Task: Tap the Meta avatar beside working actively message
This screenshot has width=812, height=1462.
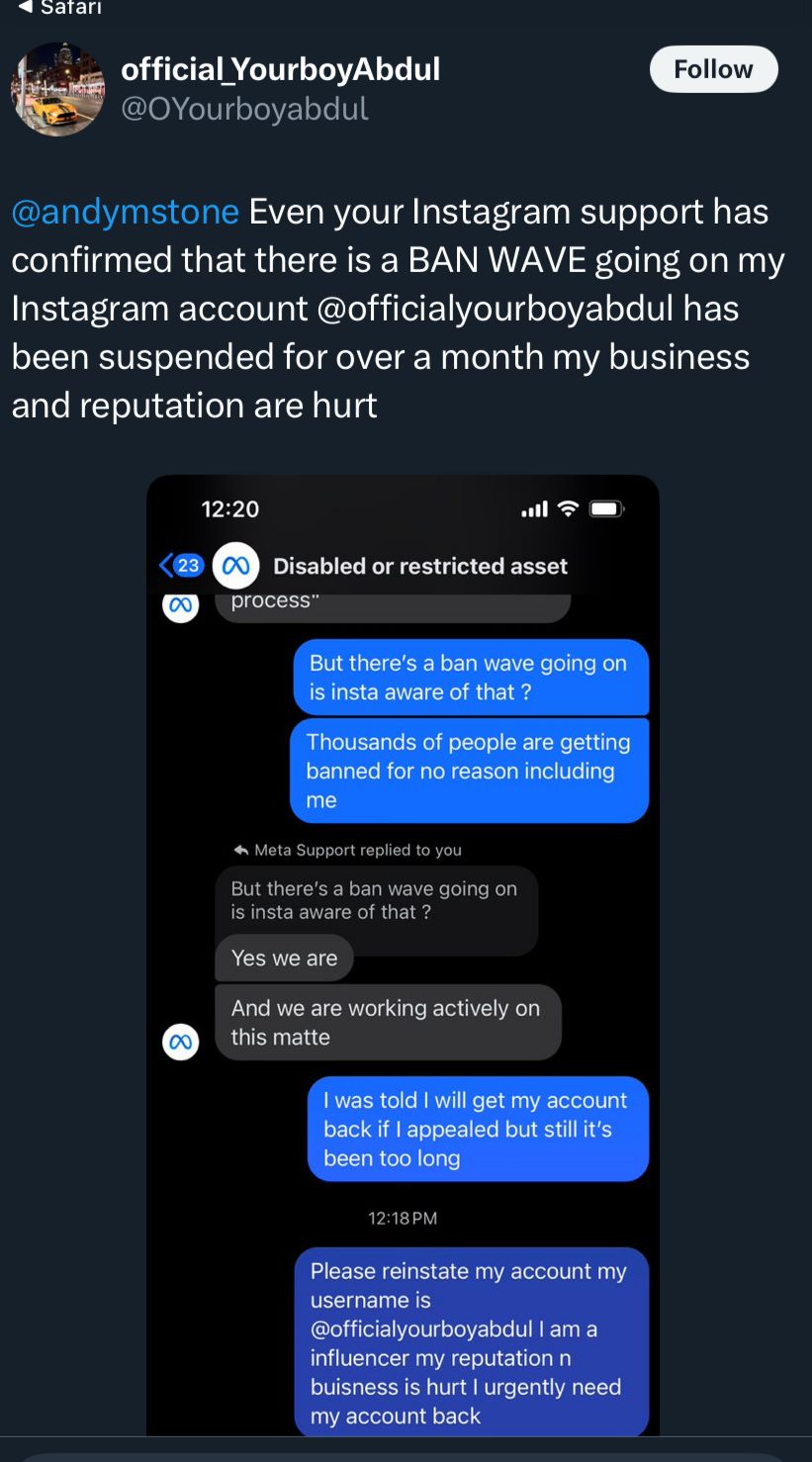Action: 180,1042
